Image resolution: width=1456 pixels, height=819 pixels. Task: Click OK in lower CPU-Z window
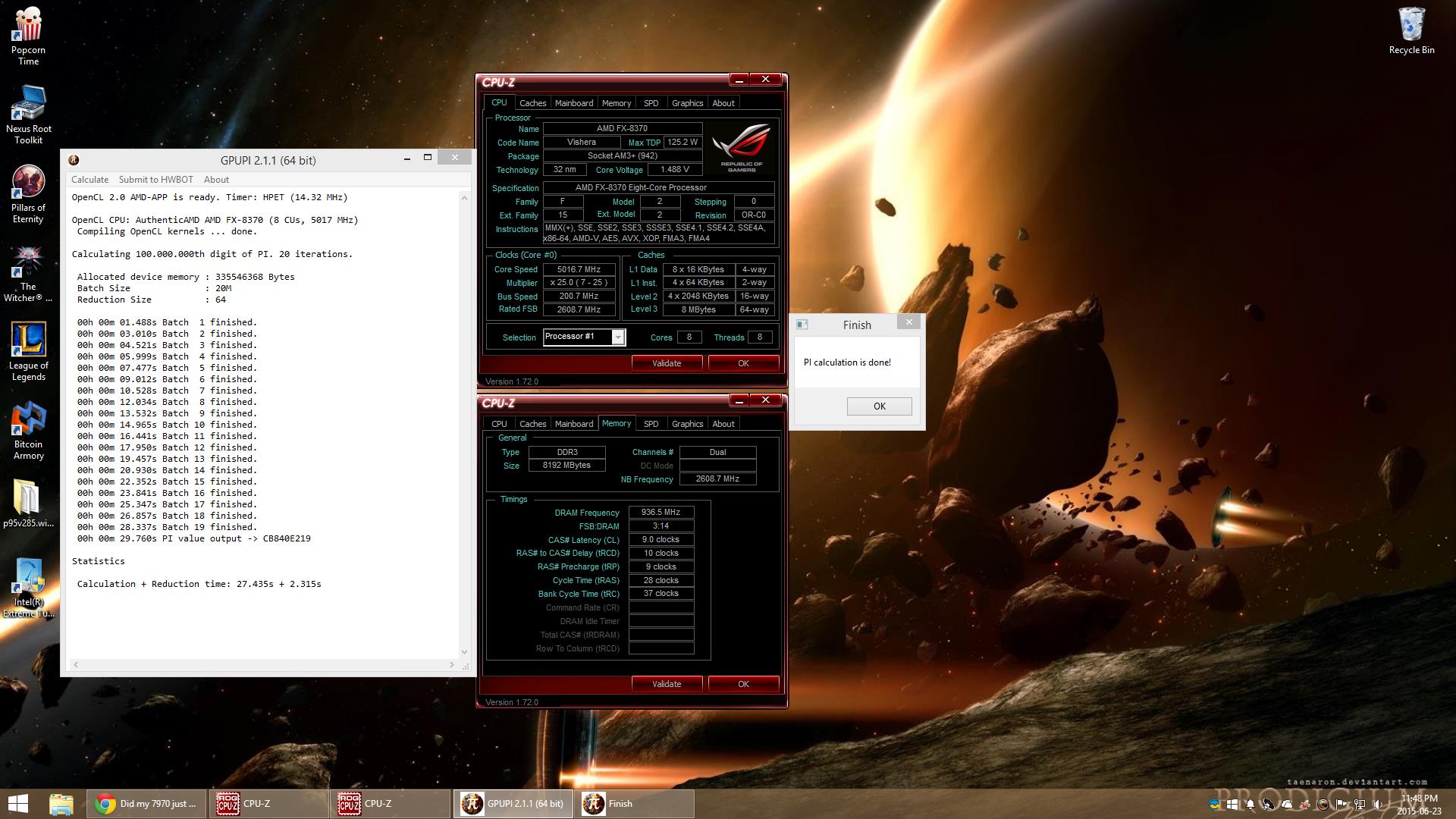tap(743, 684)
